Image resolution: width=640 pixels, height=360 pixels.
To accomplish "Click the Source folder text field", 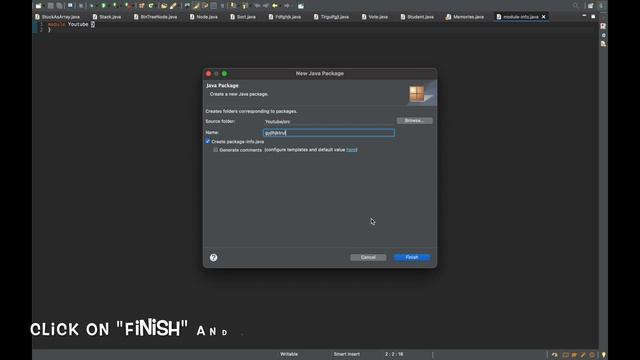I will pyautogui.click(x=329, y=122).
